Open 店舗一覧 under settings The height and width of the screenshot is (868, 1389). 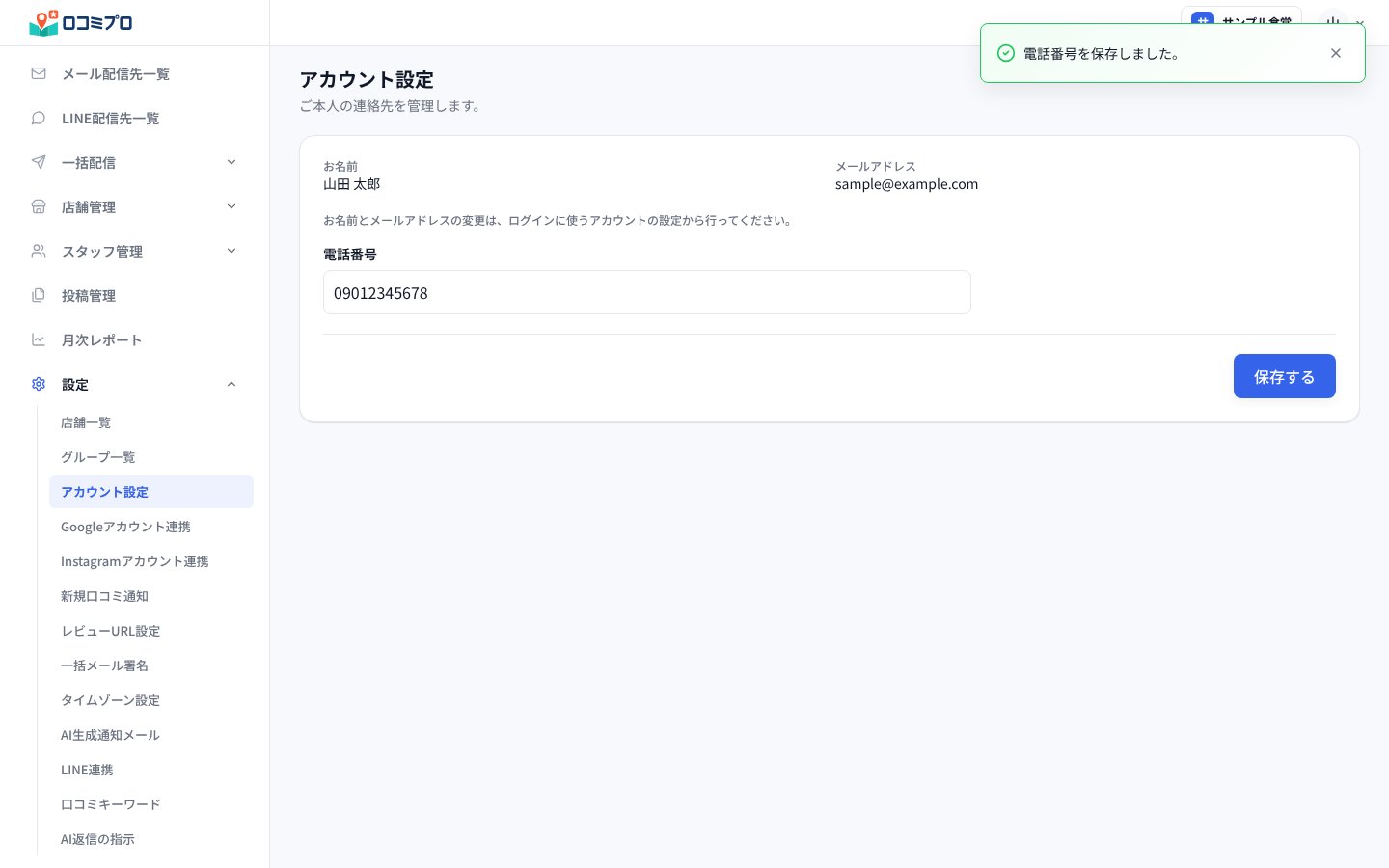pyautogui.click(x=151, y=422)
